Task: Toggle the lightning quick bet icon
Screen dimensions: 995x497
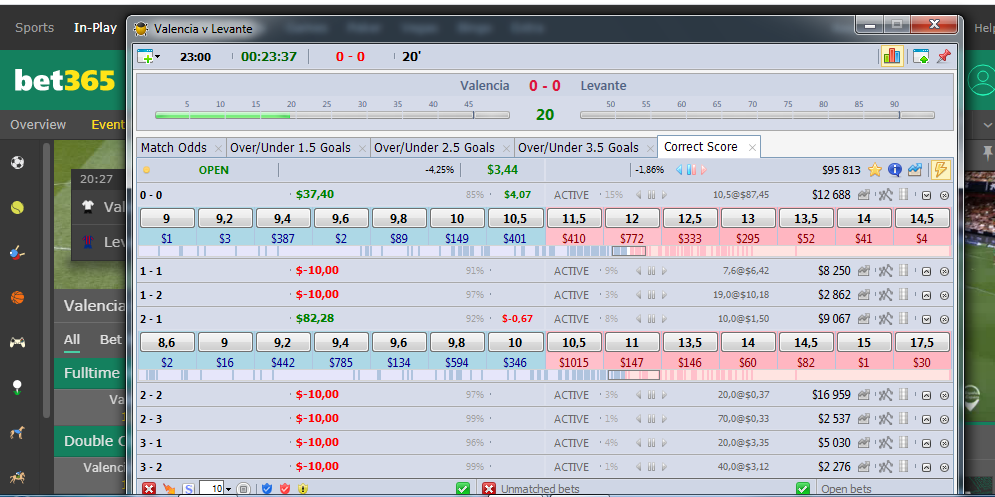Action: pyautogui.click(x=940, y=169)
